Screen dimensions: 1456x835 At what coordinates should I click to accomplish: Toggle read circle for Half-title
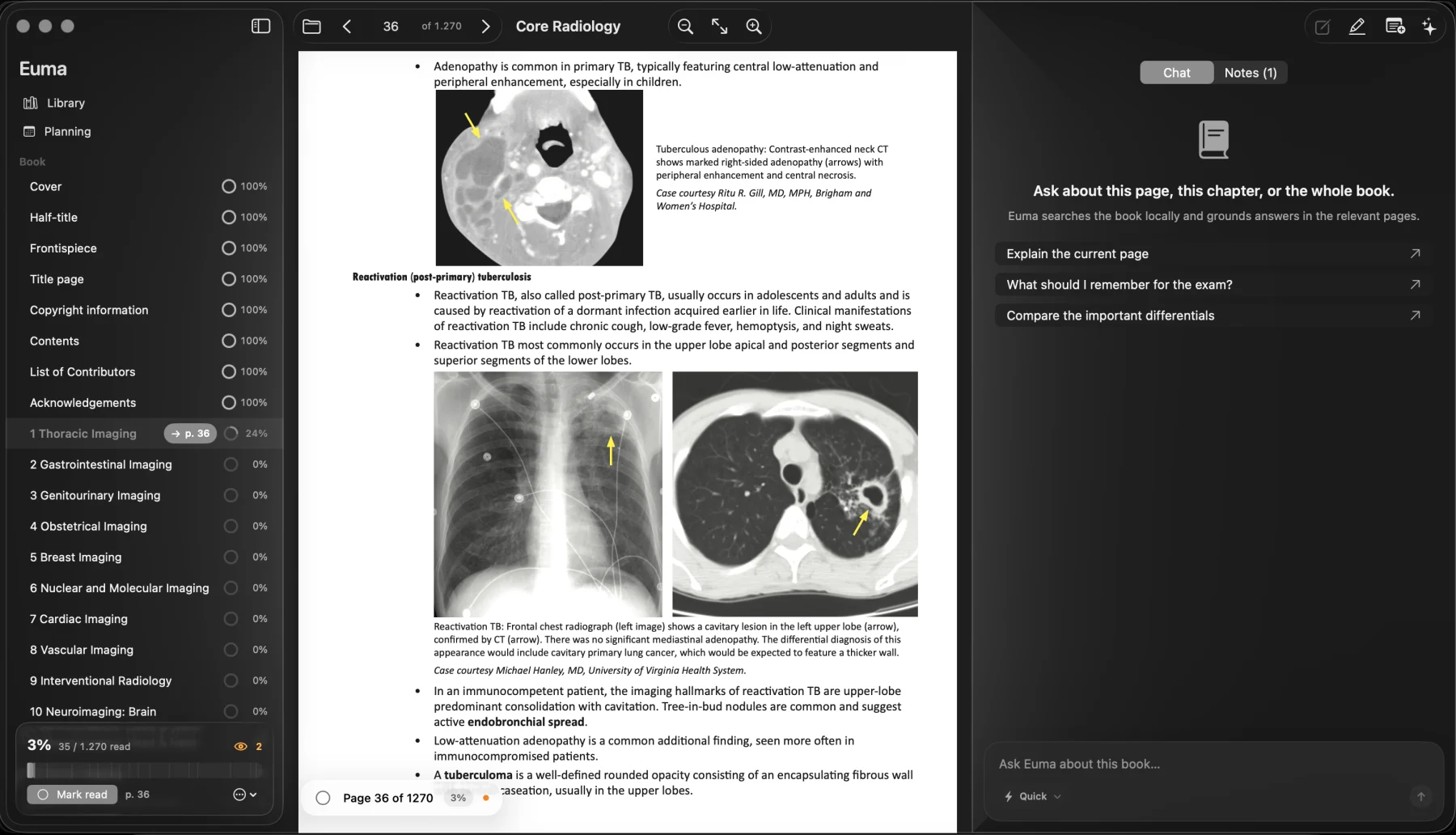(229, 218)
